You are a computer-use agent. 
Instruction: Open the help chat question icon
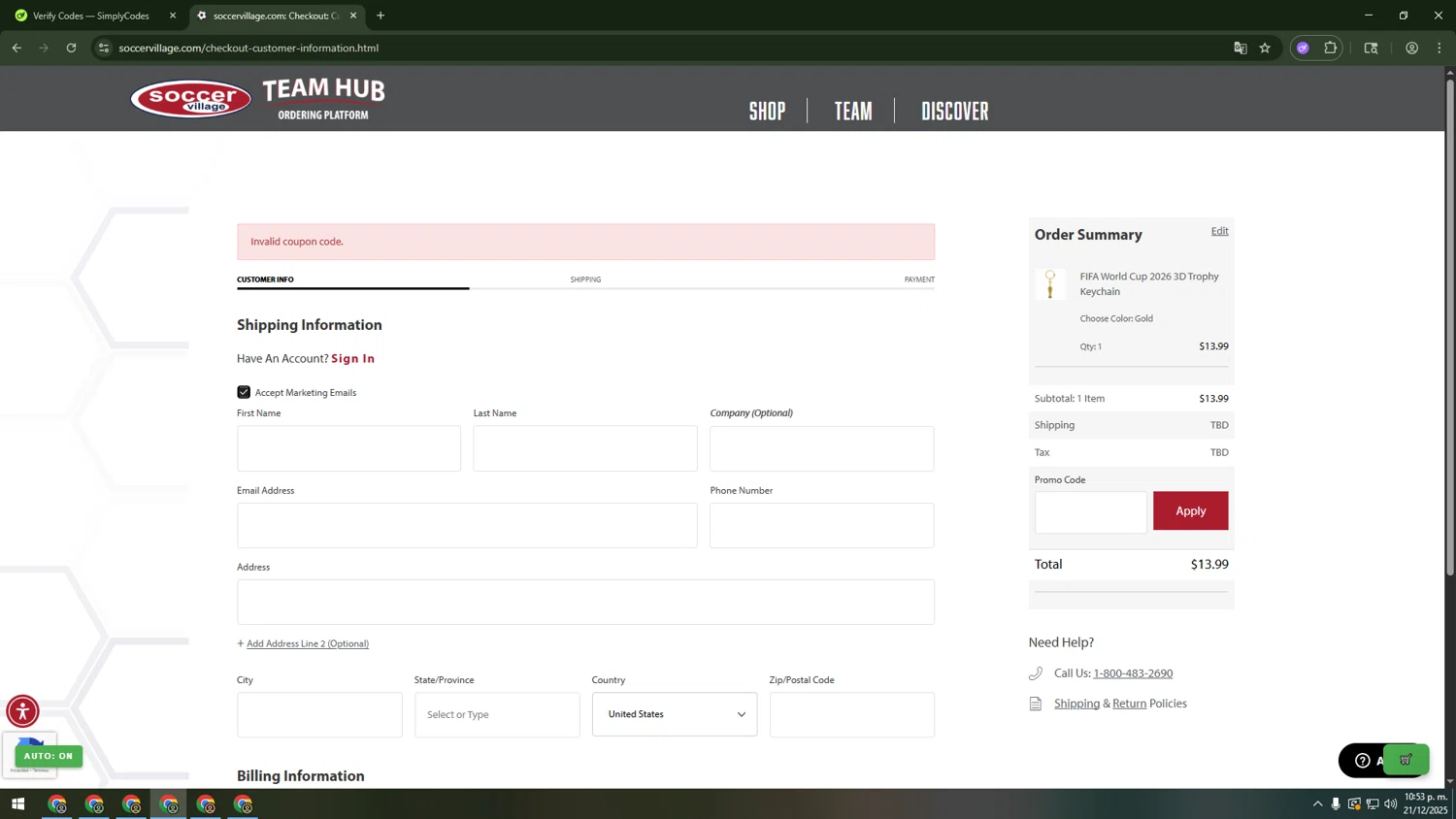click(x=1362, y=761)
